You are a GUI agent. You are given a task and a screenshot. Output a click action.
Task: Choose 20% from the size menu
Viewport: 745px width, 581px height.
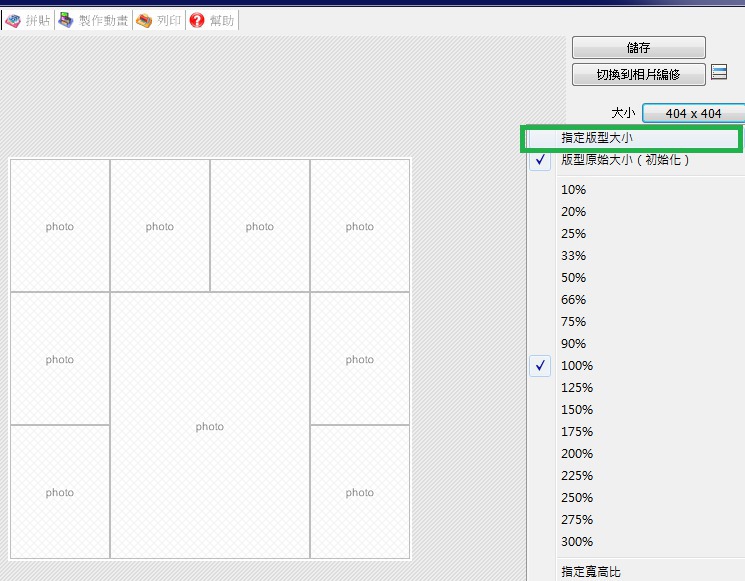637,211
